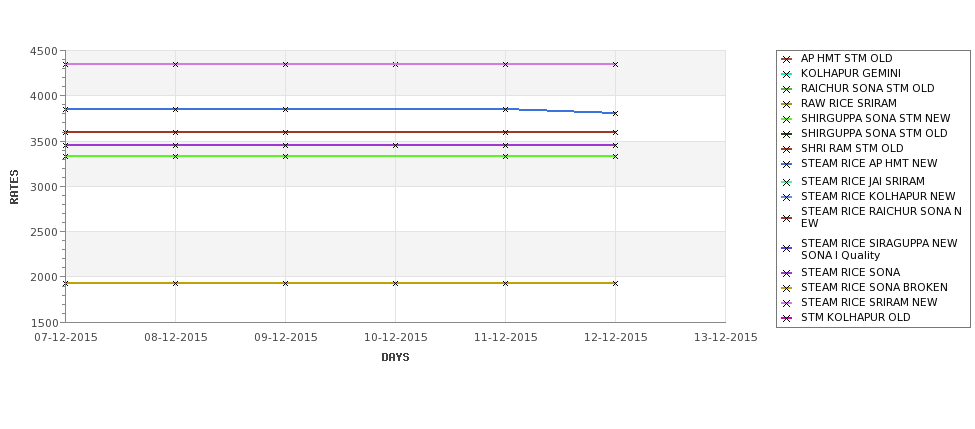The height and width of the screenshot is (429, 975).
Task: Select STEAM RICE KOLHAPUR NEW legend label
Action: tap(878, 196)
